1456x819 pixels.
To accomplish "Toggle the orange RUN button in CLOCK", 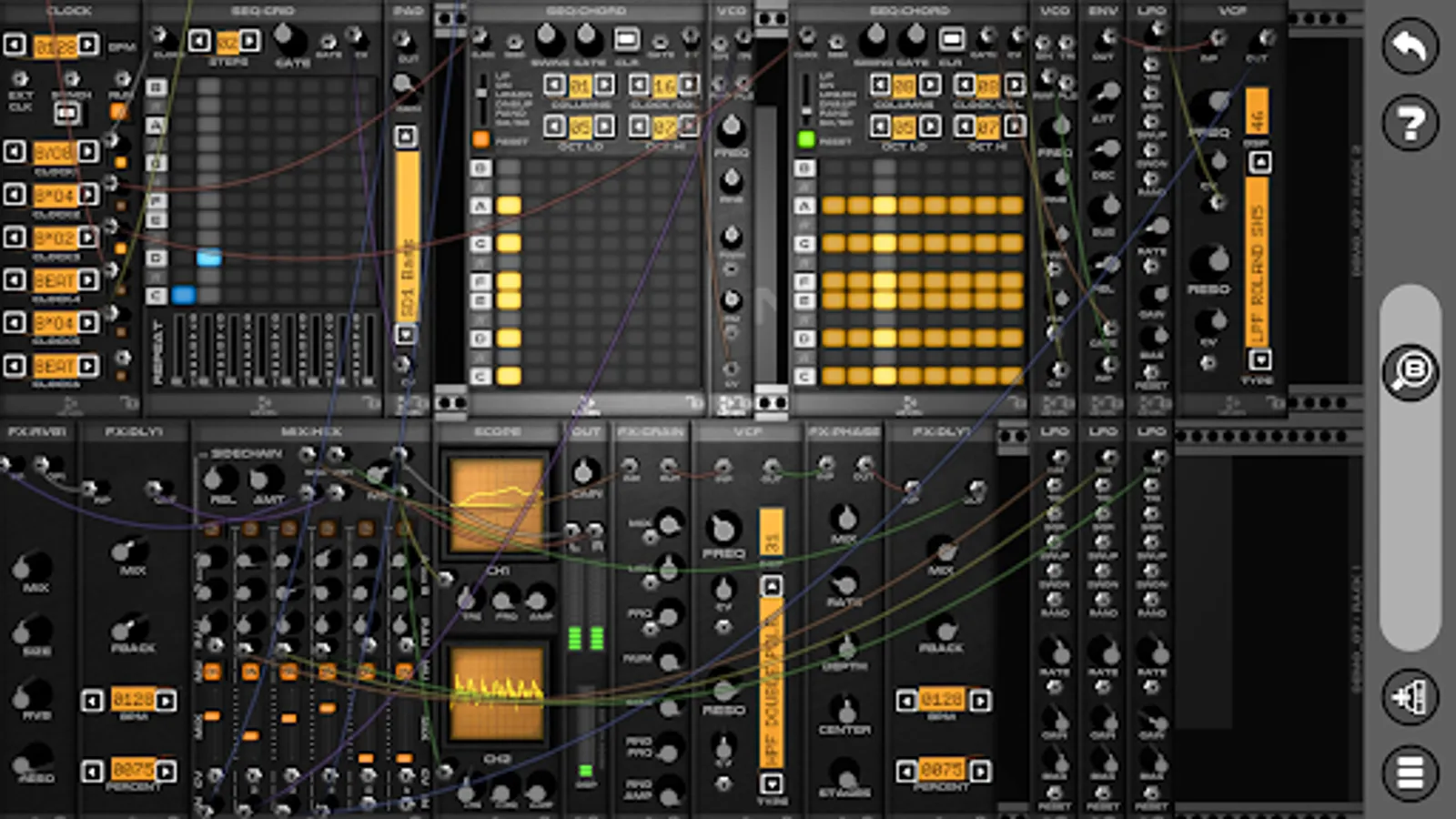I will point(118,112).
